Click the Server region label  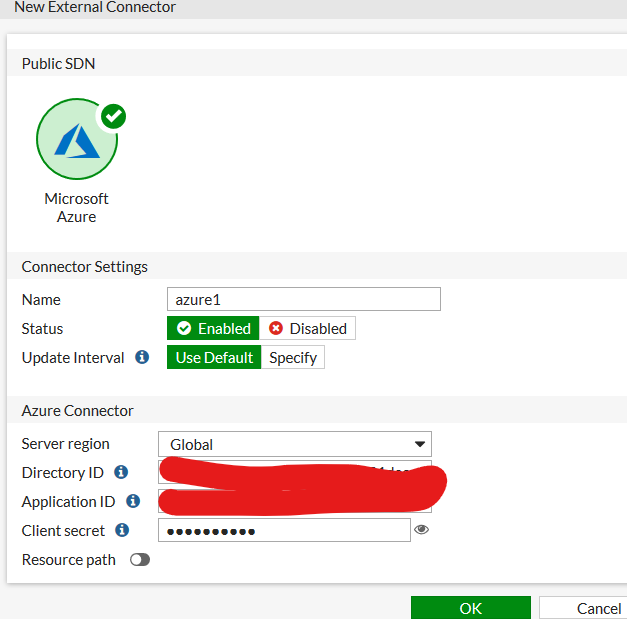(66, 444)
